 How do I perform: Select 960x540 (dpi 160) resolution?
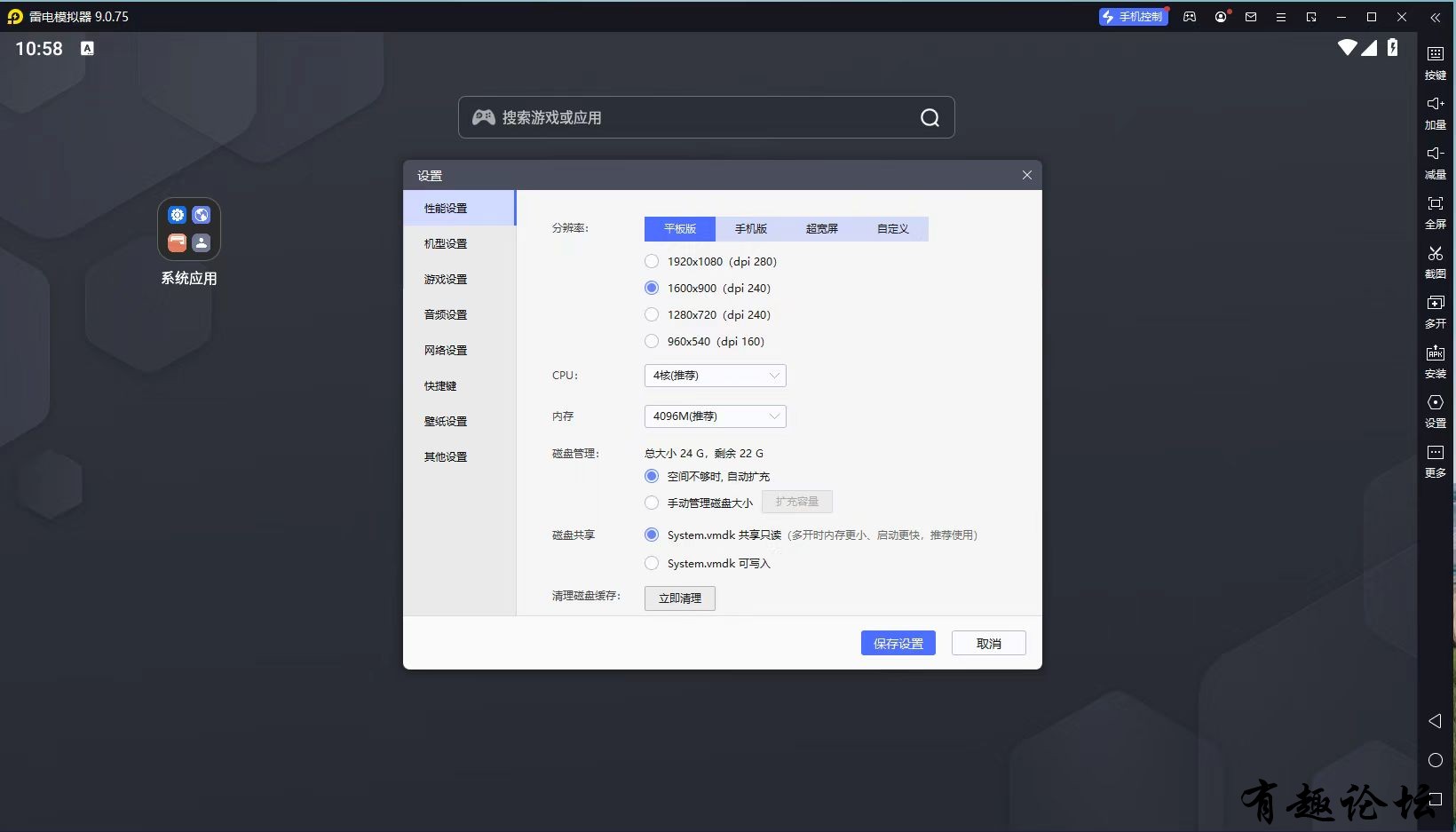(x=652, y=341)
